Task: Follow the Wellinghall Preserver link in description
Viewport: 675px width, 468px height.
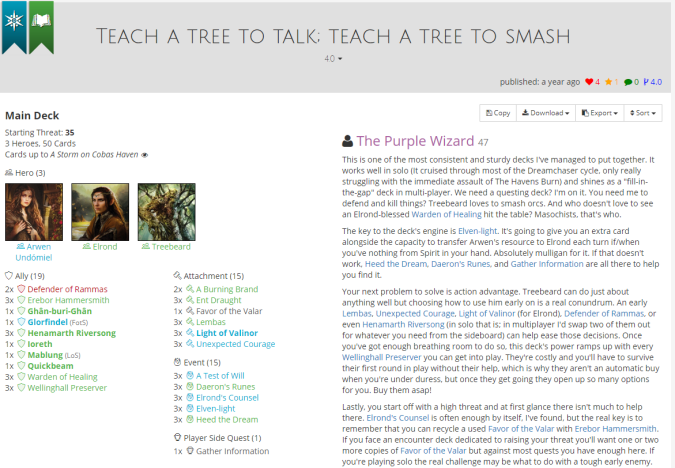Action: pos(381,357)
